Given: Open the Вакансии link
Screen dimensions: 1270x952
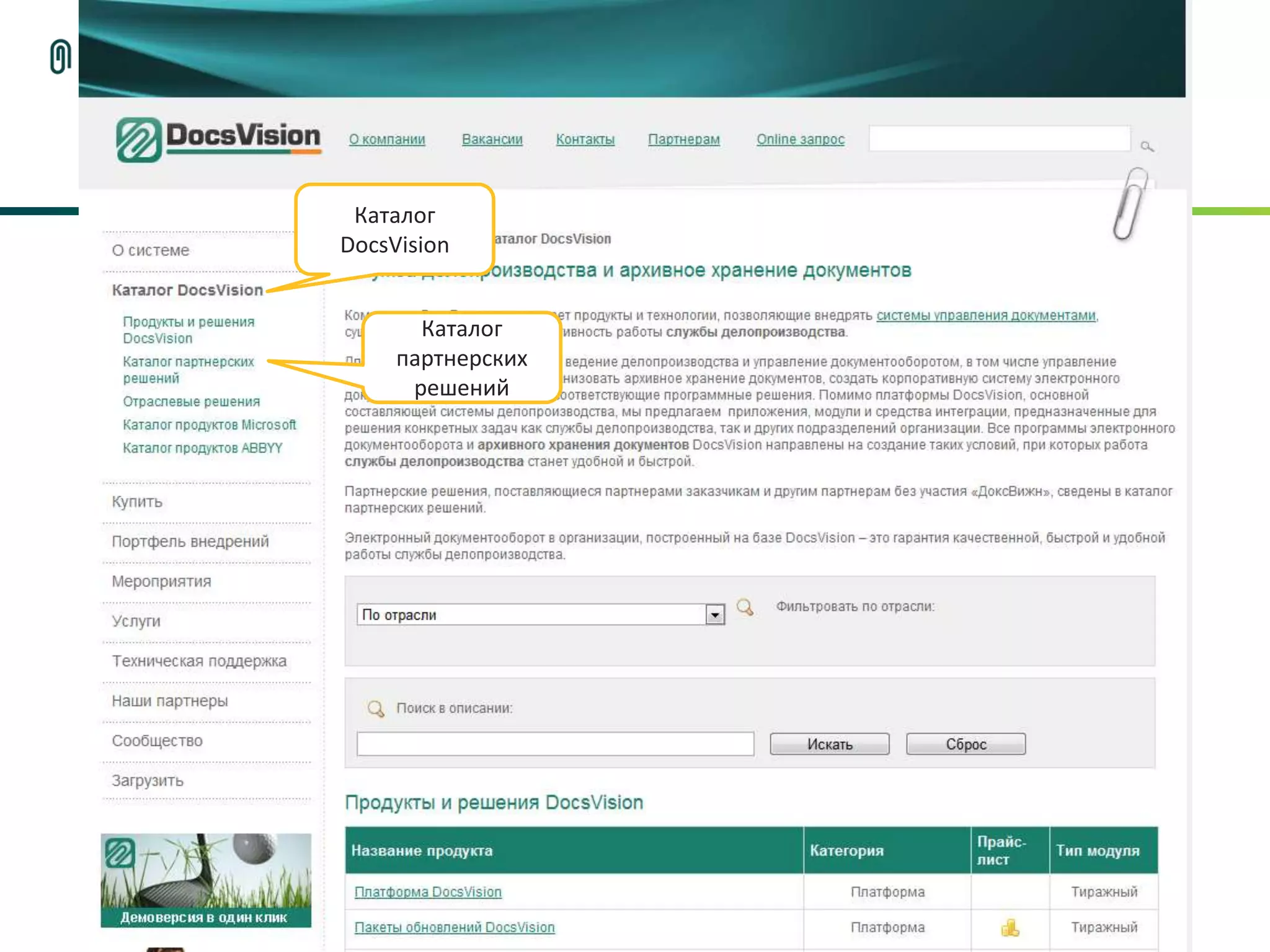Looking at the screenshot, I should pyautogui.click(x=492, y=139).
